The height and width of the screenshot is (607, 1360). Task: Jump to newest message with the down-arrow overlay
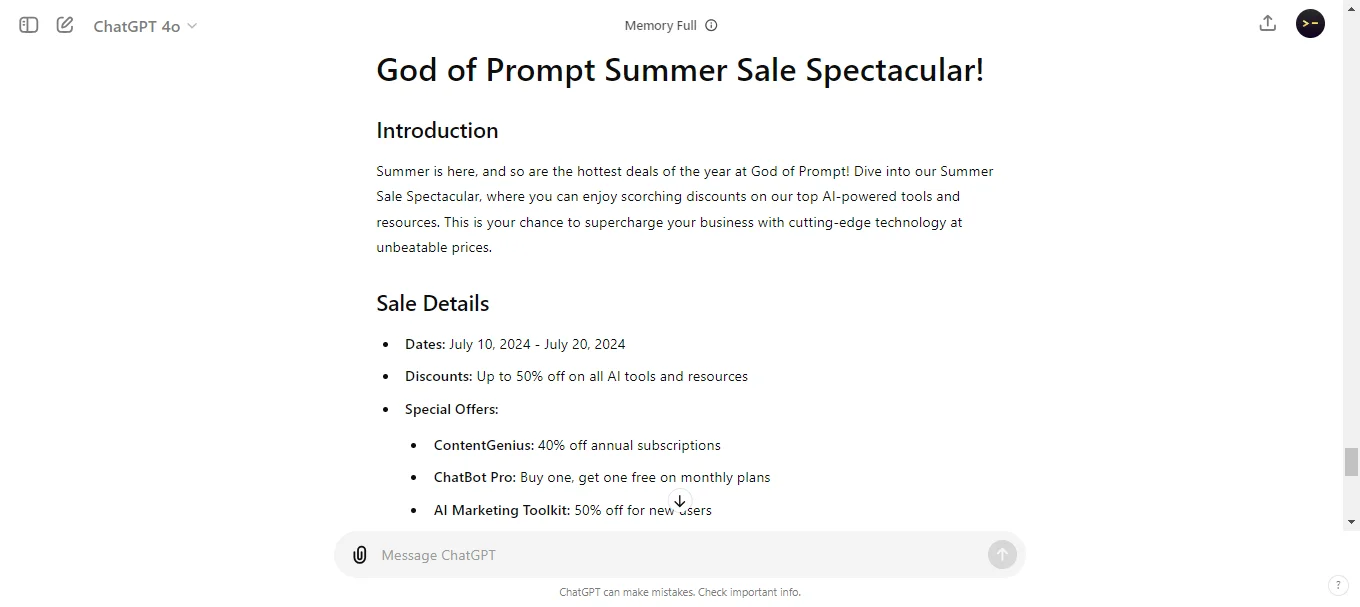point(680,501)
